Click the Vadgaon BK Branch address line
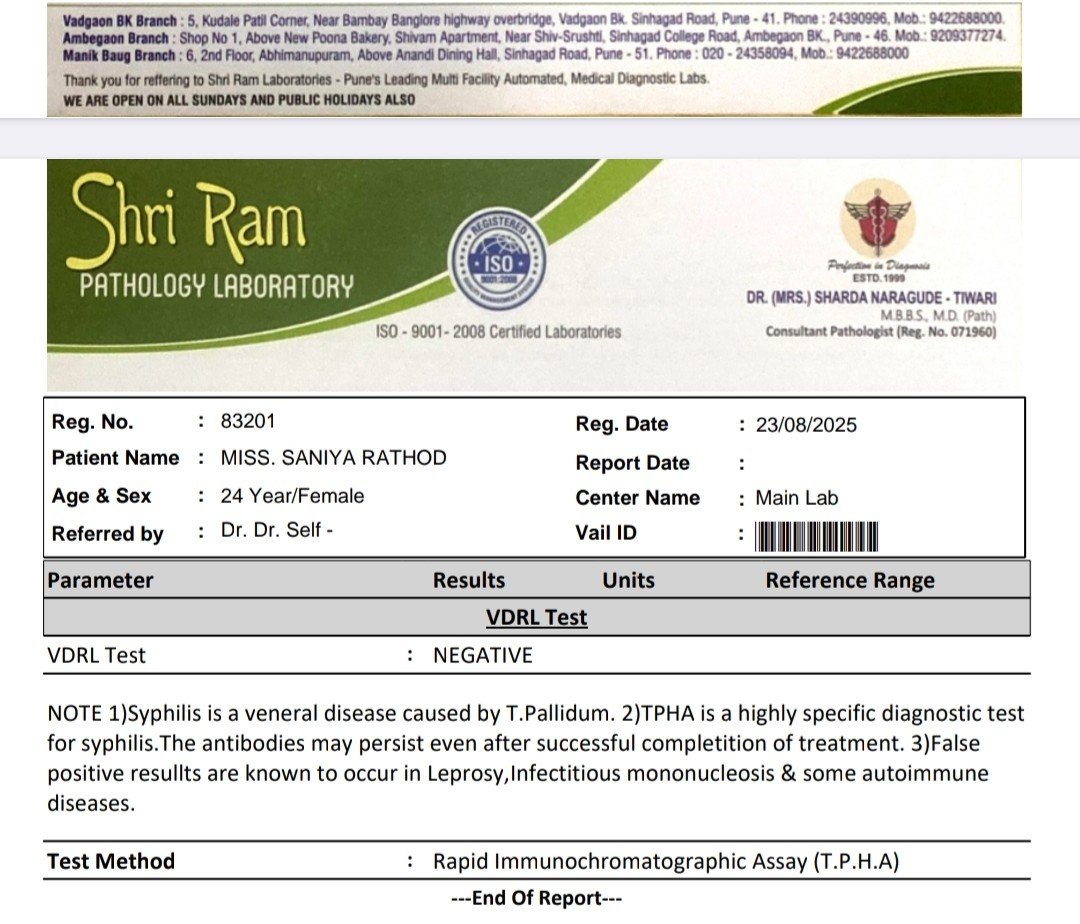The width and height of the screenshot is (1080, 924). tap(533, 19)
